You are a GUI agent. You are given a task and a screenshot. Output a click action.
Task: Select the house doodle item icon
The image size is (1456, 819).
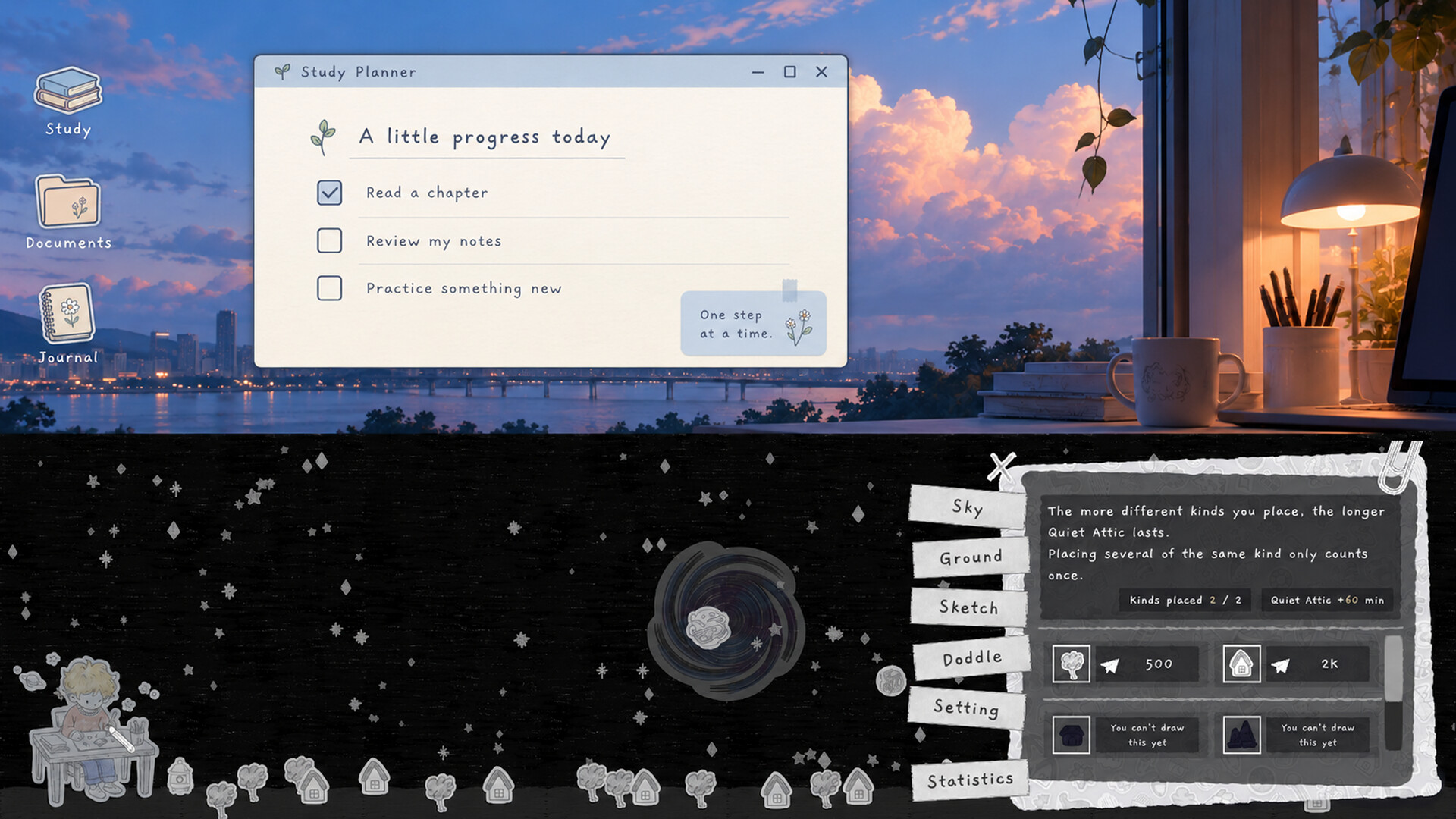pyautogui.click(x=1241, y=664)
